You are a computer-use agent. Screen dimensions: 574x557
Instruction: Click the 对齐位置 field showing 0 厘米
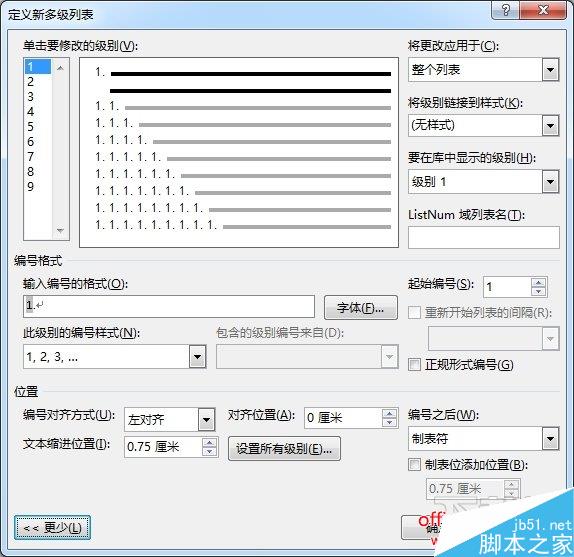coord(343,418)
